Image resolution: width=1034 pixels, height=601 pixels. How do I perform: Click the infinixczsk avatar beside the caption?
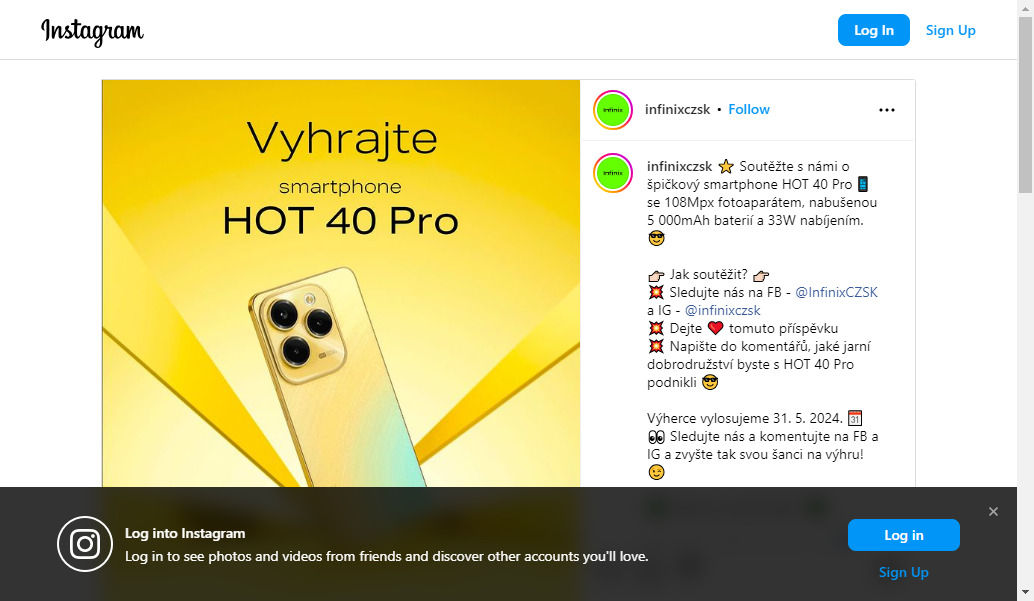click(613, 173)
